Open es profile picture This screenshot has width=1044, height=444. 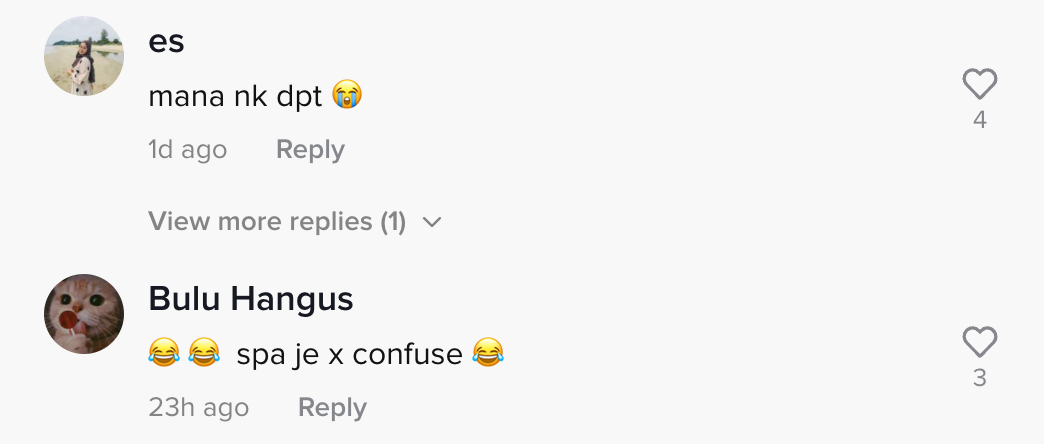84,56
